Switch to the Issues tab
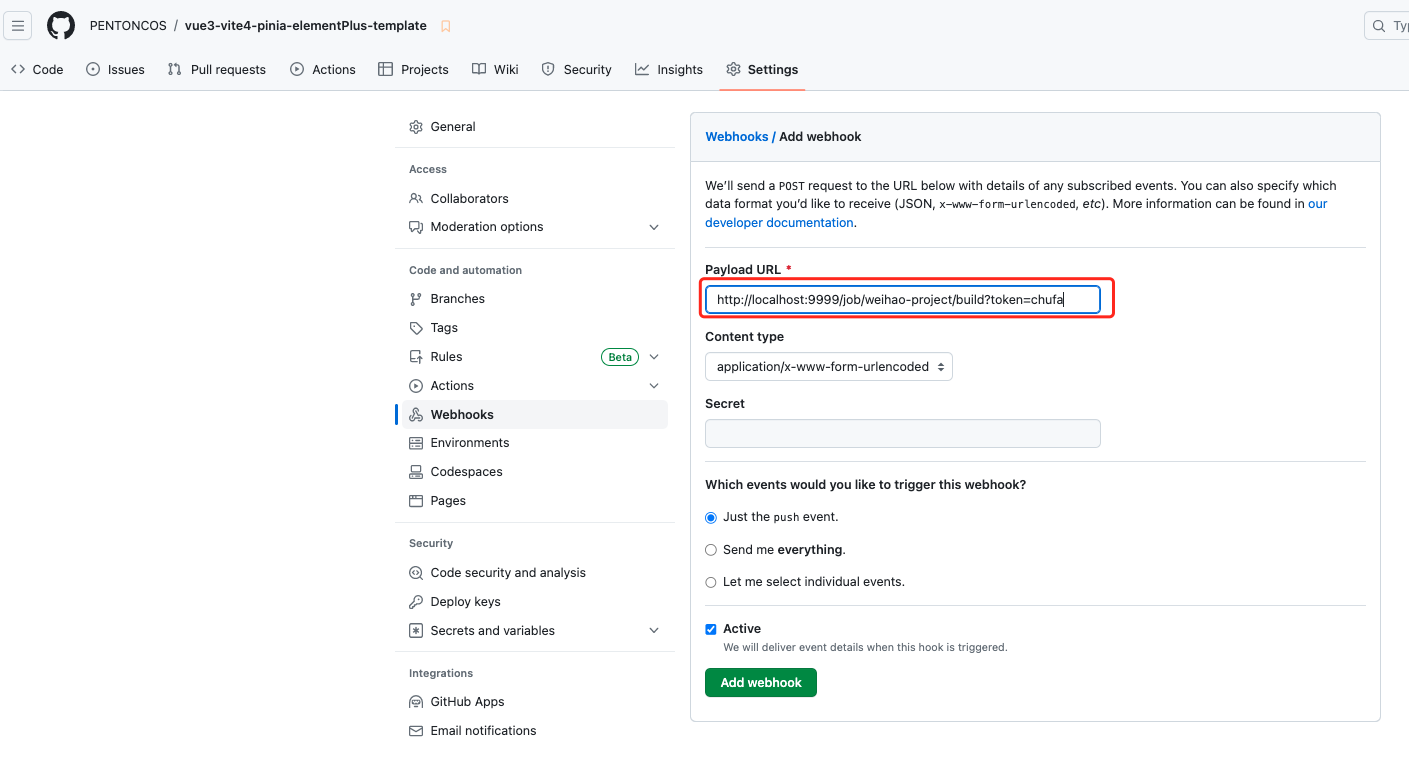1409x772 pixels. 115,69
